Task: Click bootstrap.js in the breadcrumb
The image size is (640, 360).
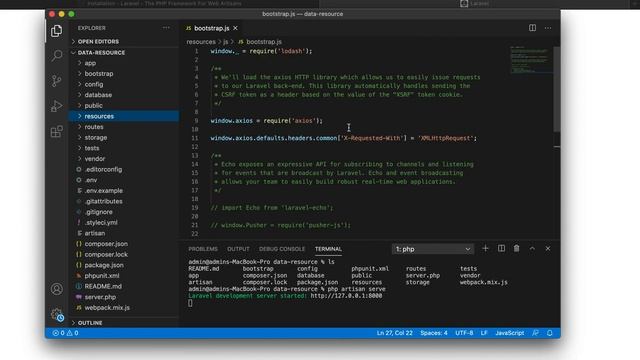Action: point(264,42)
